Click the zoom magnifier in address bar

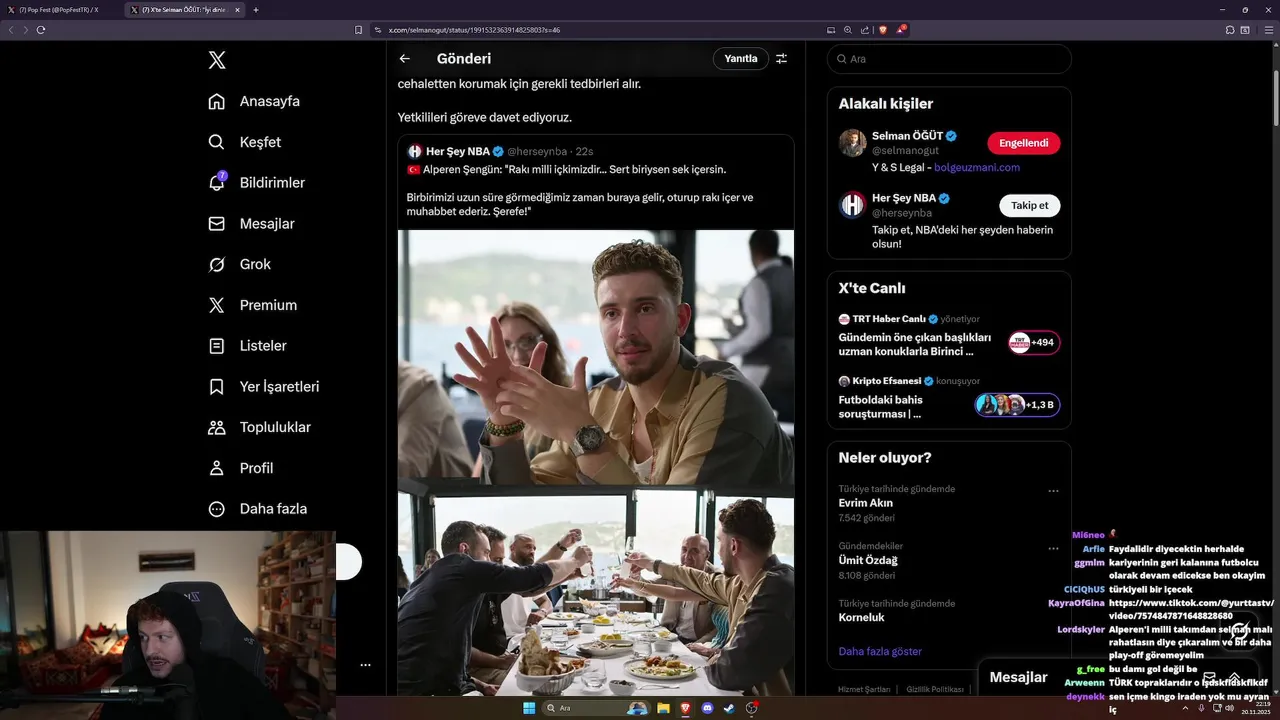848,30
